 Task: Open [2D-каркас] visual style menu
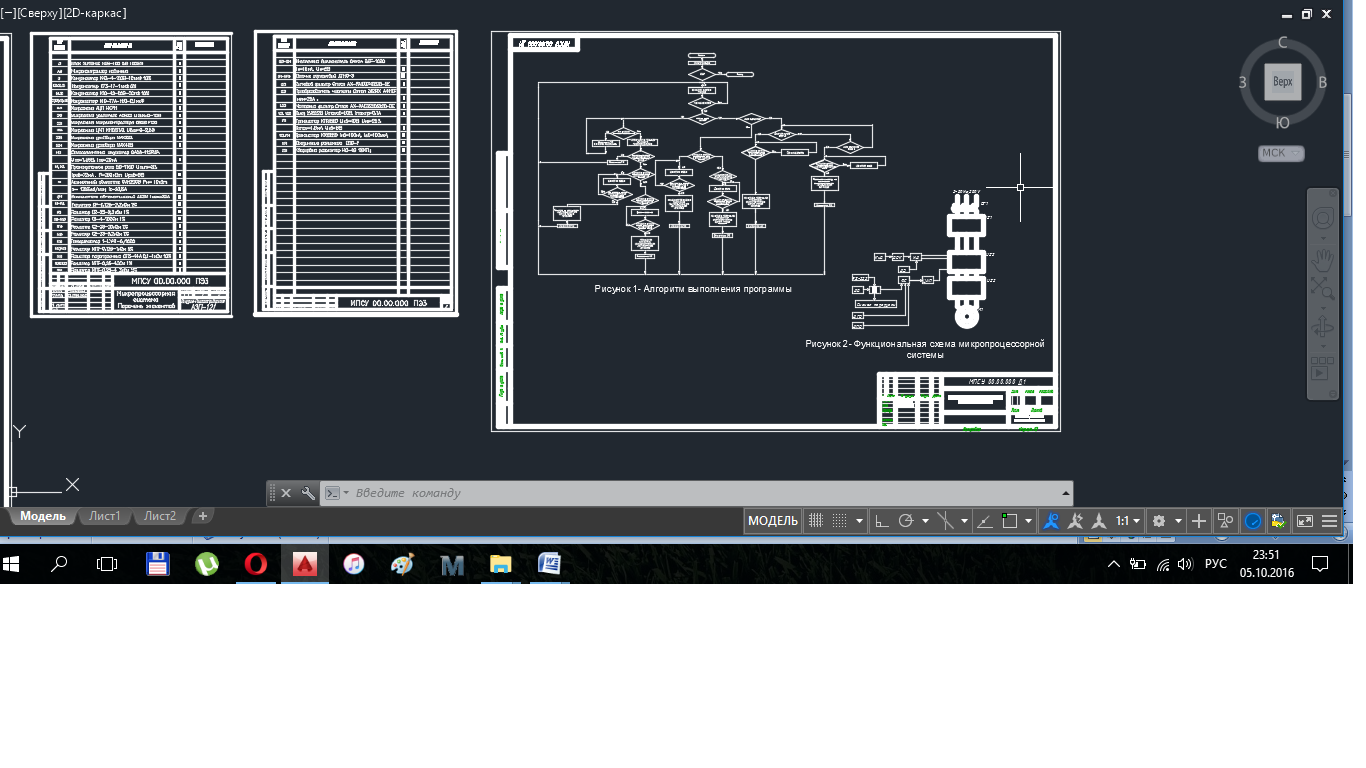pos(95,13)
